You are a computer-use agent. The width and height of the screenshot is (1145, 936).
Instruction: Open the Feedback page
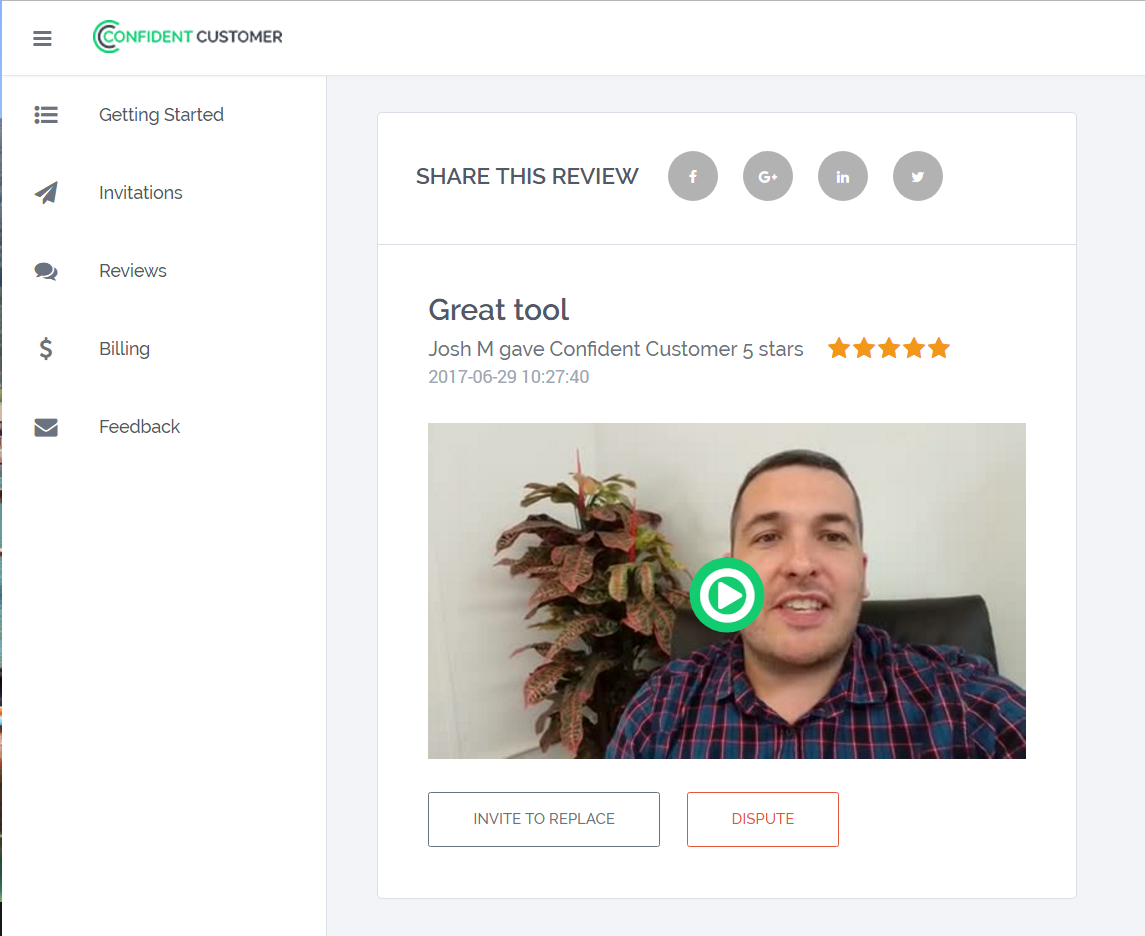pyautogui.click(x=139, y=426)
